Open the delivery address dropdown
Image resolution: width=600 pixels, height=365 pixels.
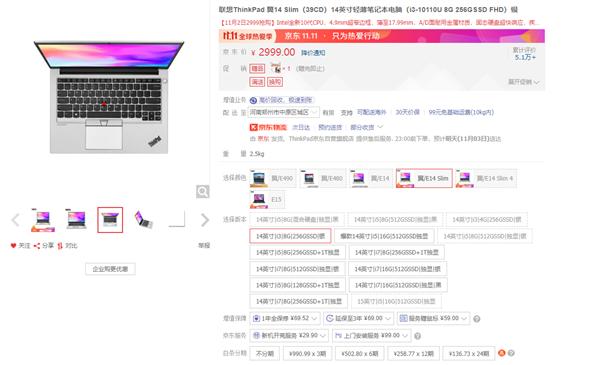coord(284,112)
